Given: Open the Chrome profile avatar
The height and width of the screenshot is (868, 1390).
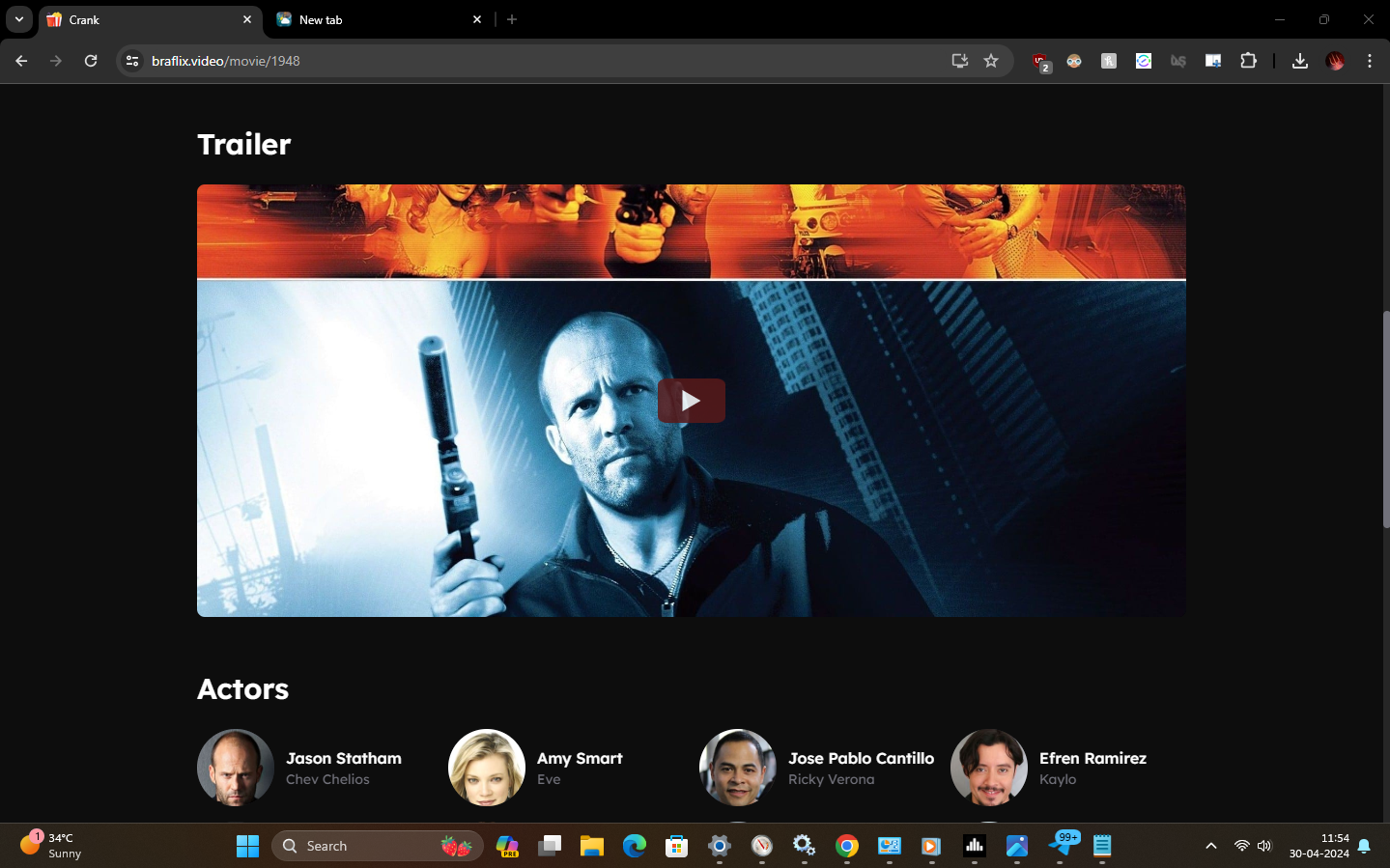Looking at the screenshot, I should coord(1335,61).
